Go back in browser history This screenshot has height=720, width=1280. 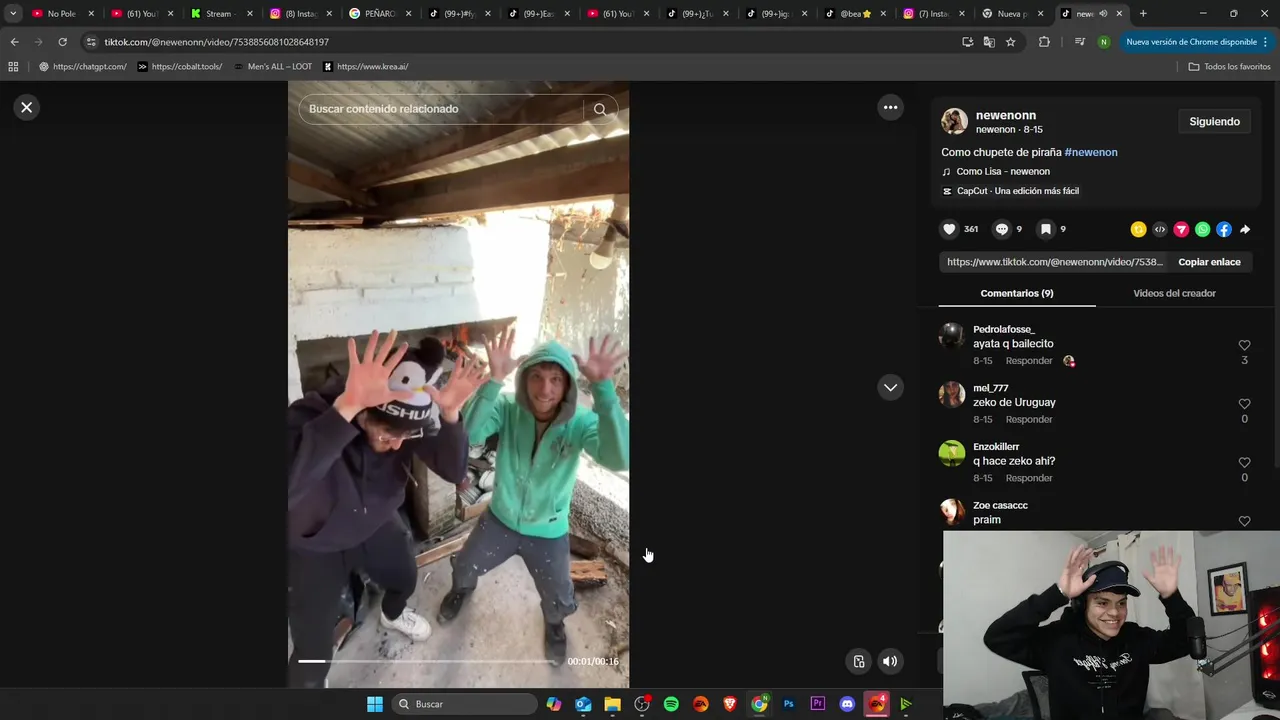click(14, 42)
